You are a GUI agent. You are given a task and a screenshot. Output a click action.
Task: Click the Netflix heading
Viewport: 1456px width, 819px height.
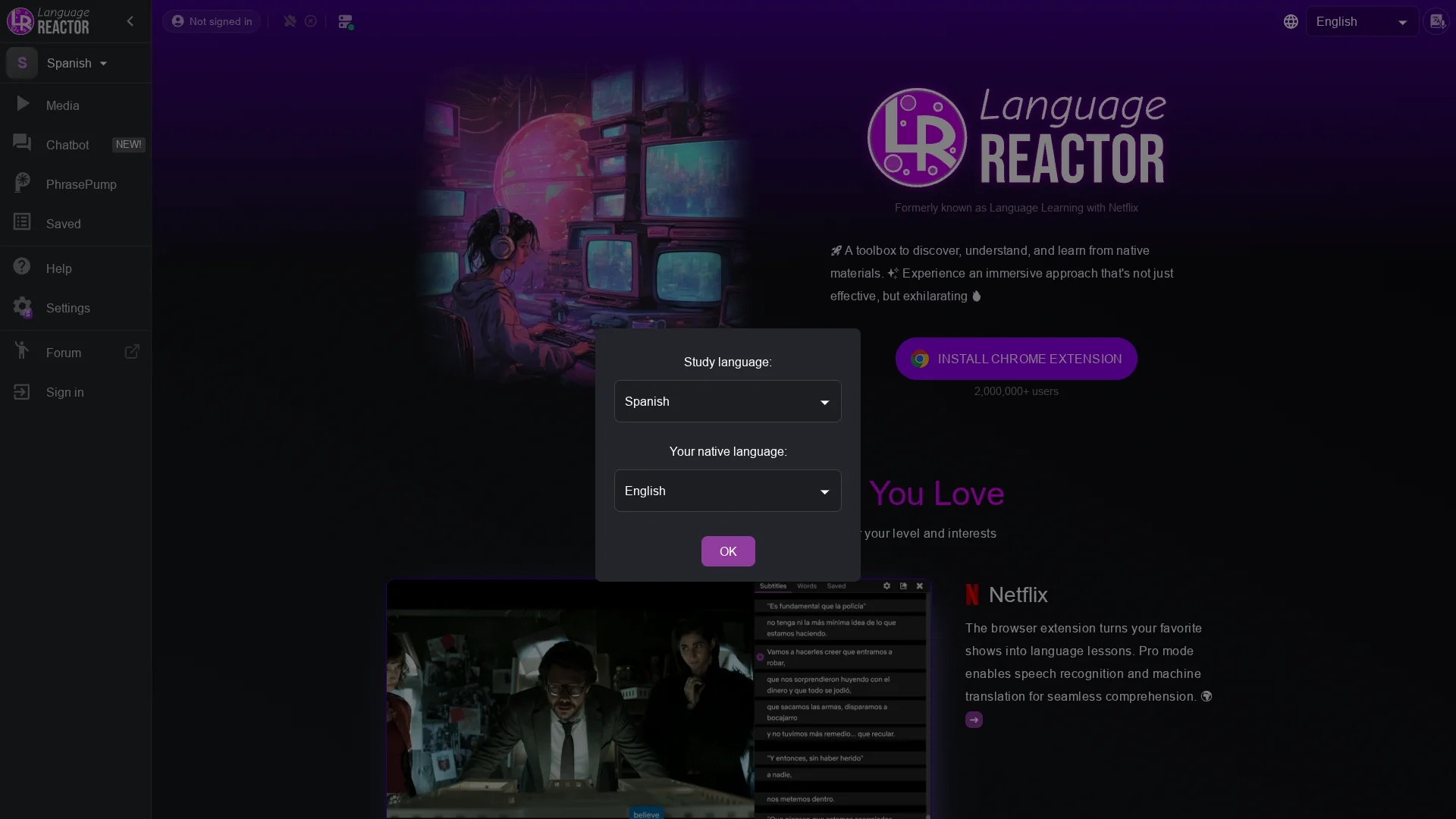1018,595
